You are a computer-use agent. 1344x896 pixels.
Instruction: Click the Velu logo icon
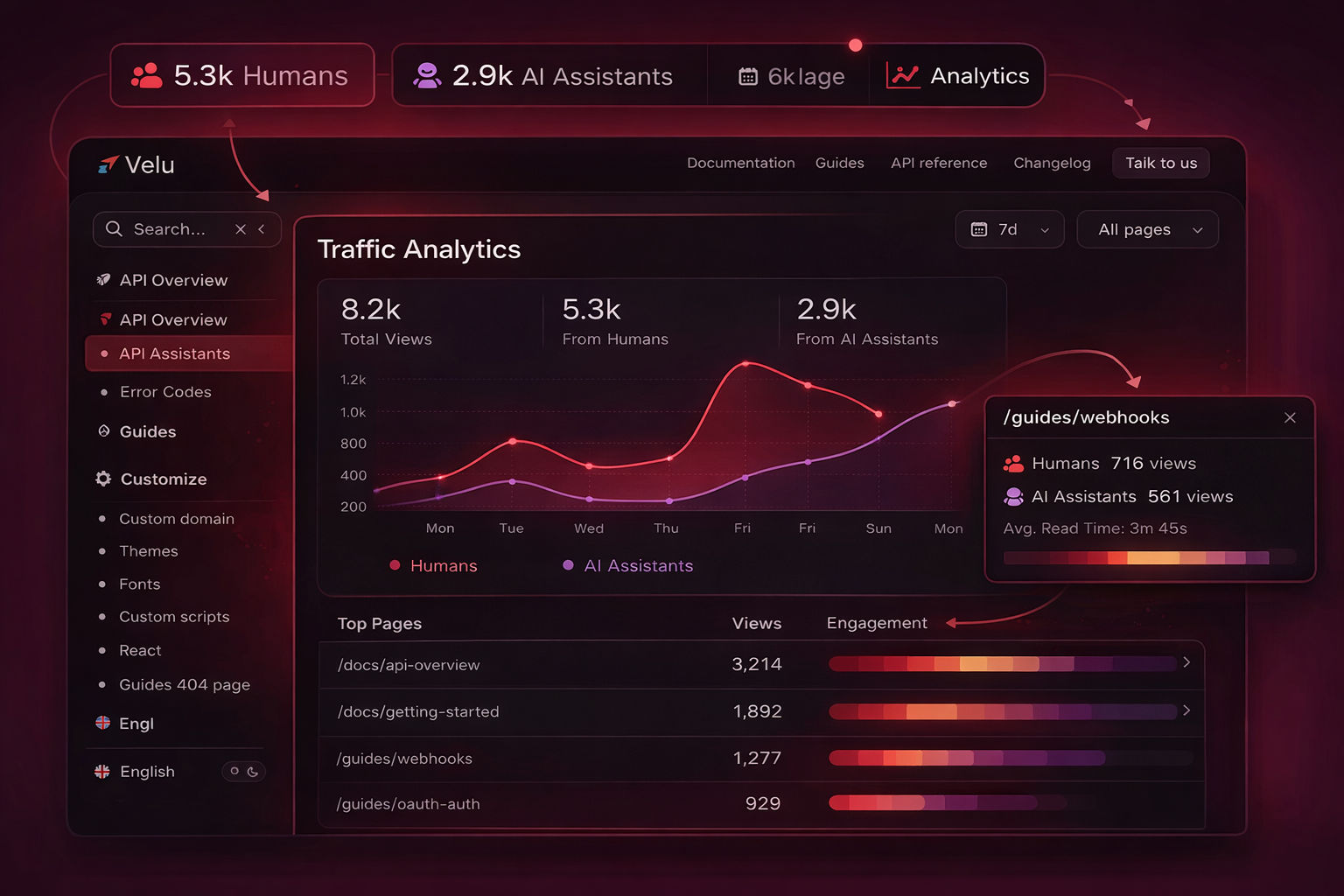[x=109, y=164]
